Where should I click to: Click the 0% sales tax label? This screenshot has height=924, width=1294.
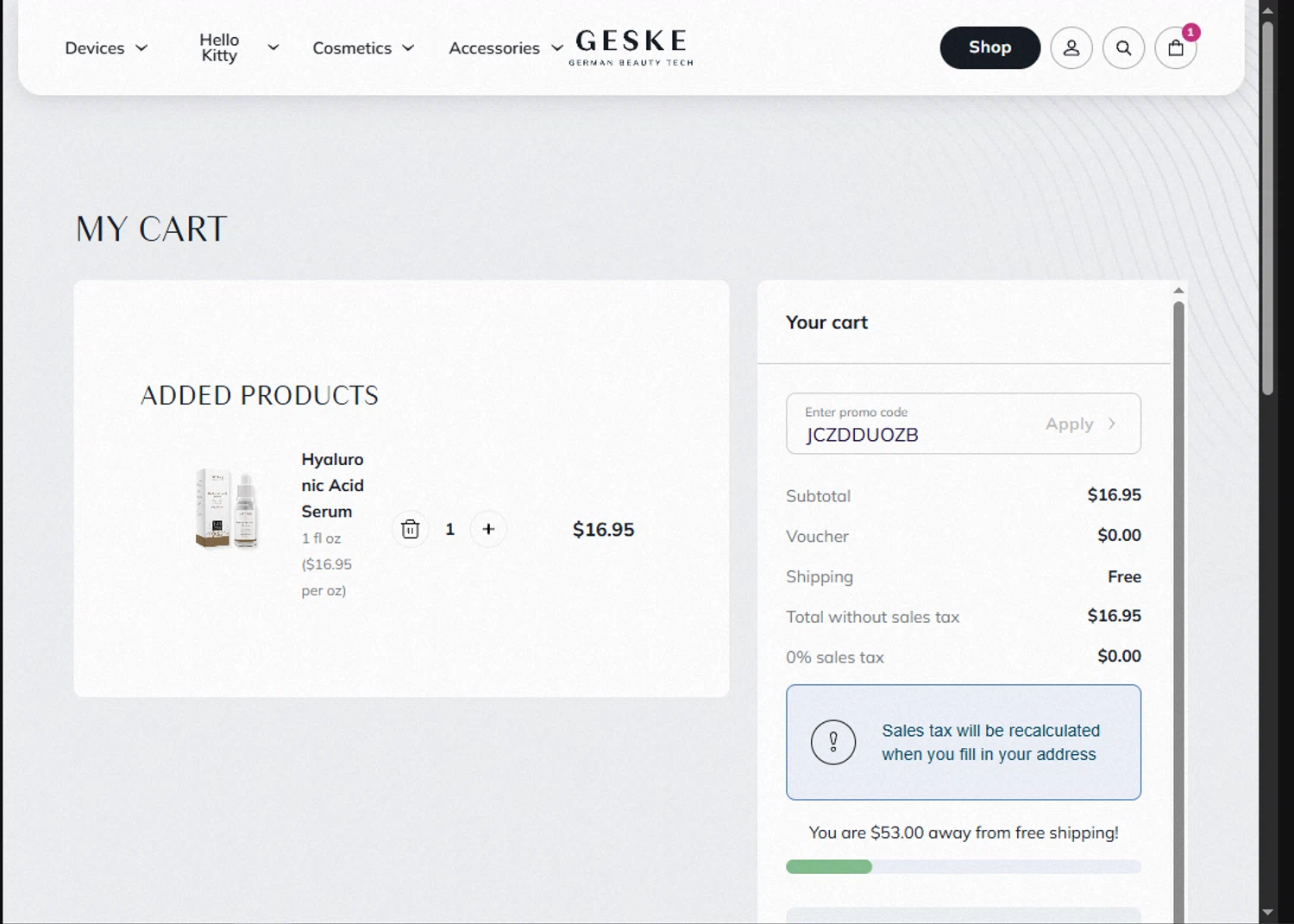pyautogui.click(x=835, y=657)
